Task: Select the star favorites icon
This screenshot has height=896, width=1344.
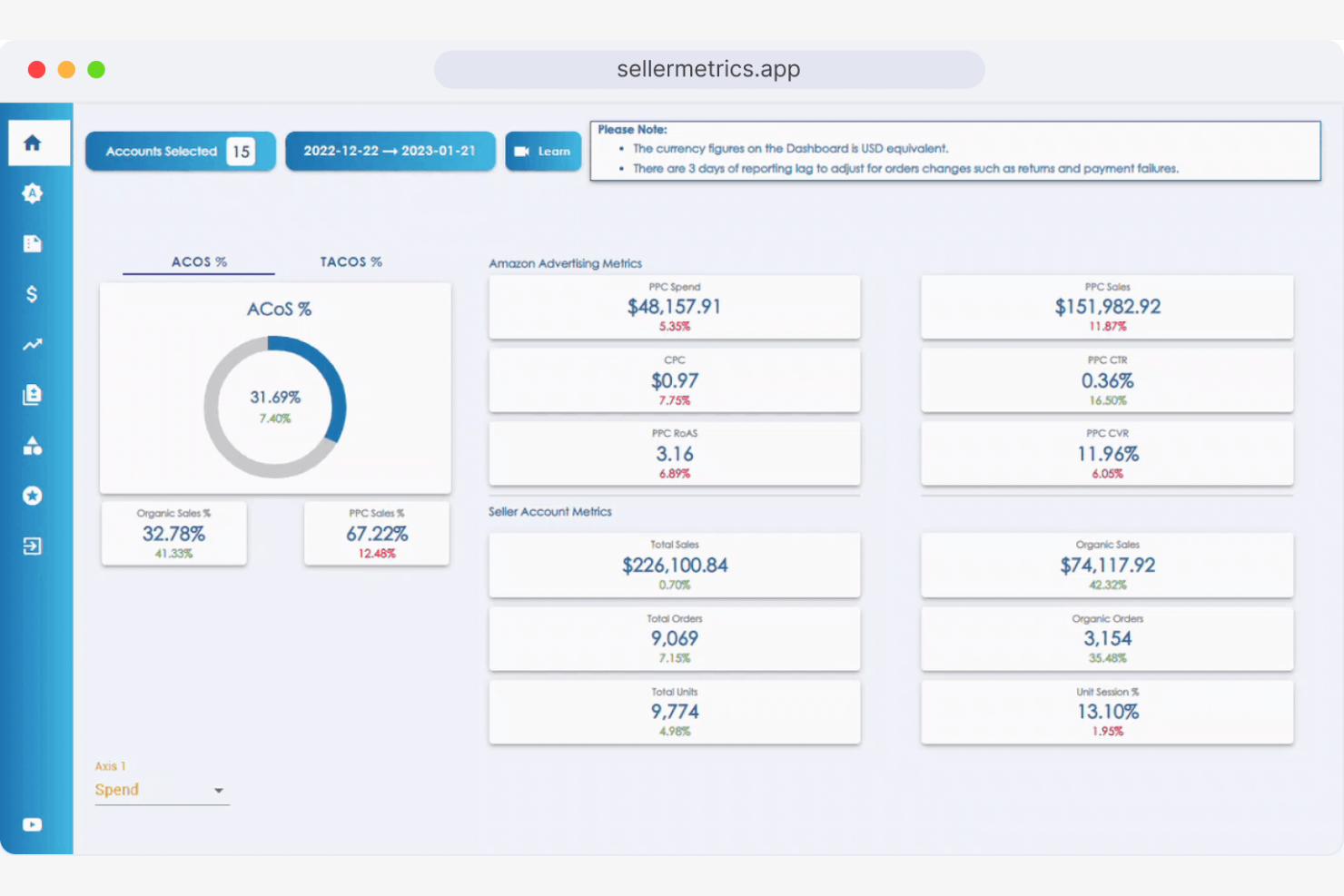Action: 33,496
